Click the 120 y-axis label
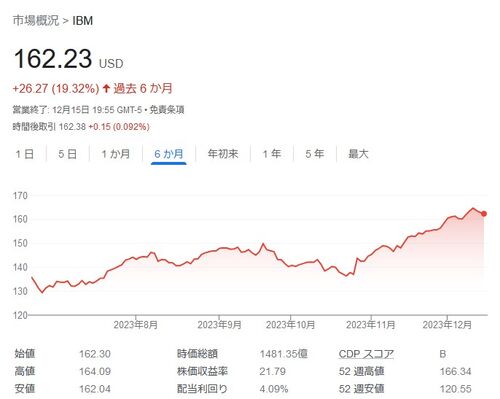Viewport: 500px width, 399px height. click(x=20, y=315)
